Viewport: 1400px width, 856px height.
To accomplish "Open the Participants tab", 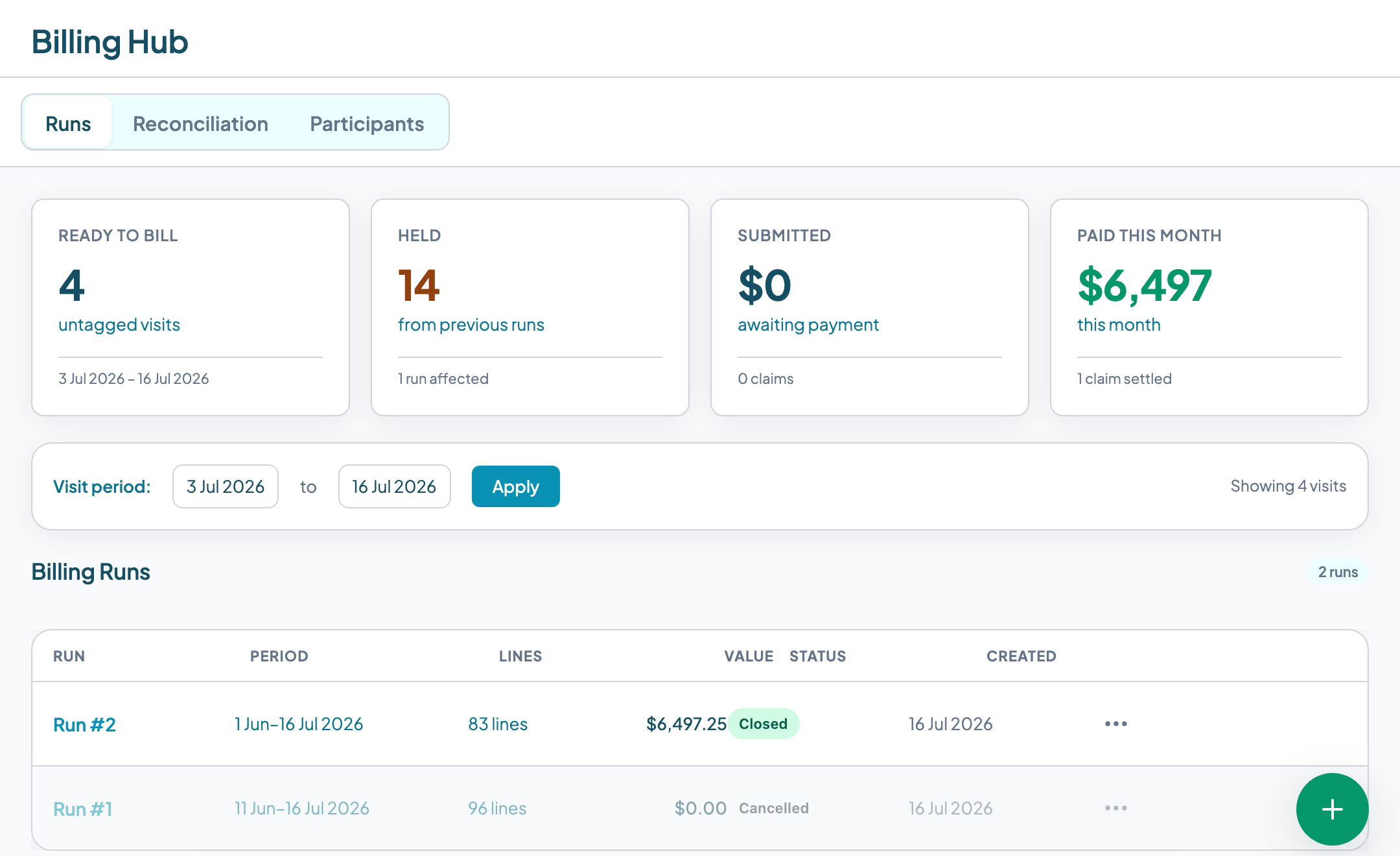I will [x=367, y=123].
